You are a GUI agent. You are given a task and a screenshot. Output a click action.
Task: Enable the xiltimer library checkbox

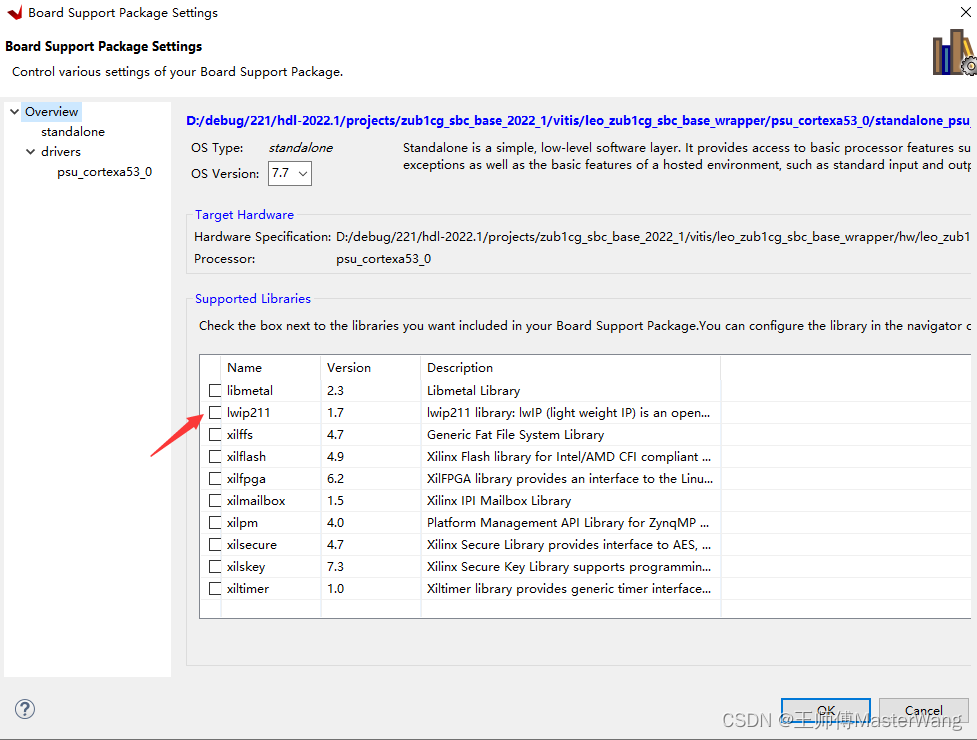(x=215, y=589)
